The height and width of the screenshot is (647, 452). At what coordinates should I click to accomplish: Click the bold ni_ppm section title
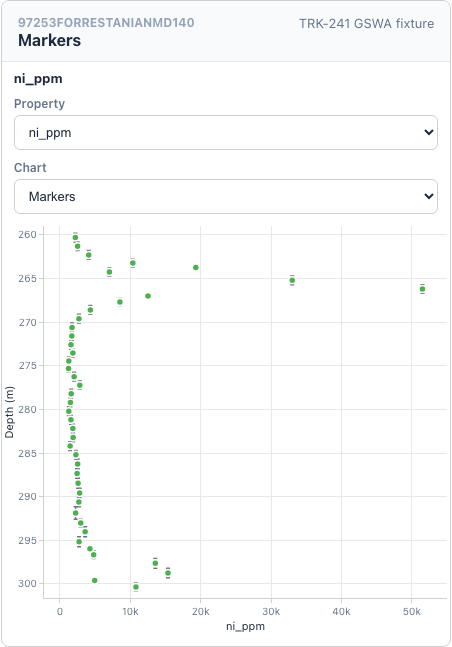point(38,79)
